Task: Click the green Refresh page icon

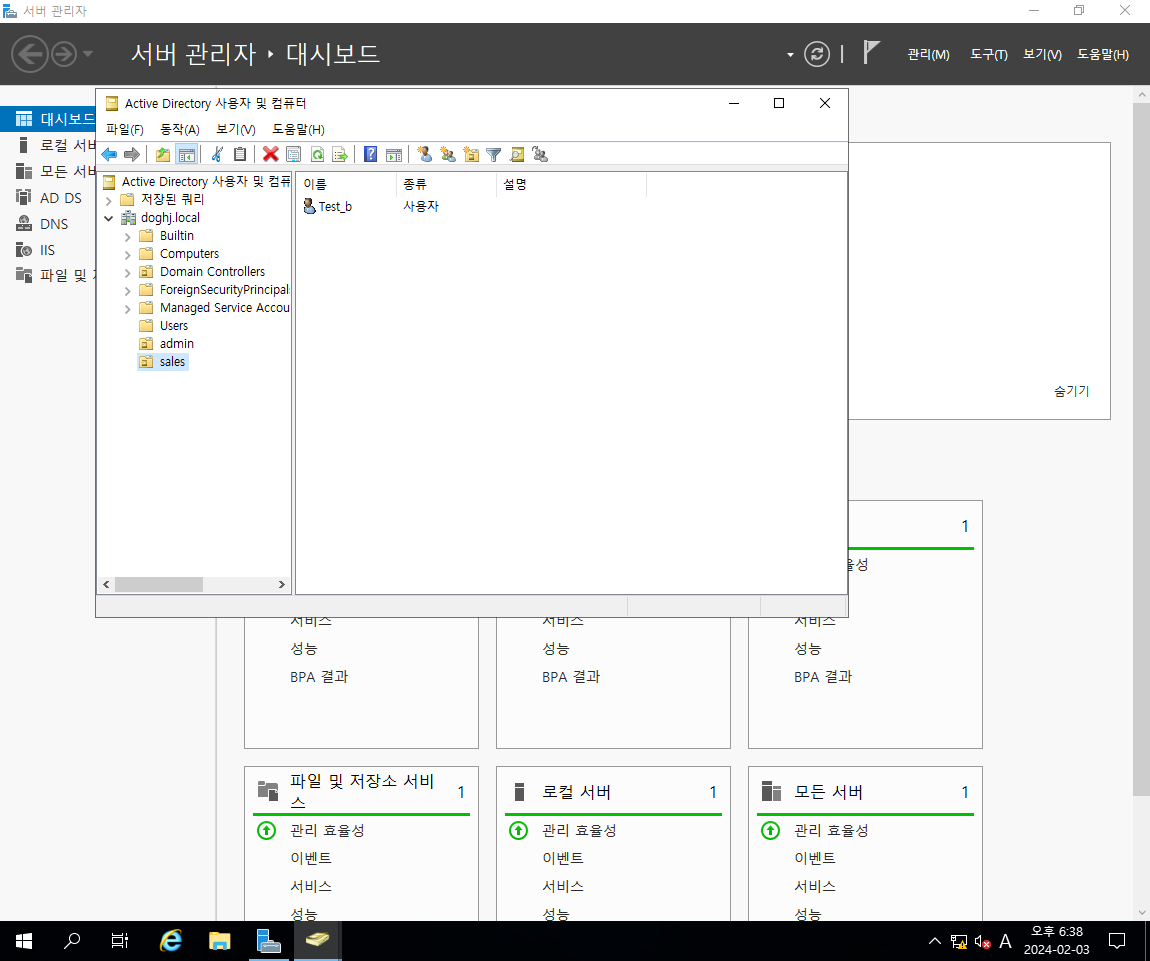Action: point(318,154)
